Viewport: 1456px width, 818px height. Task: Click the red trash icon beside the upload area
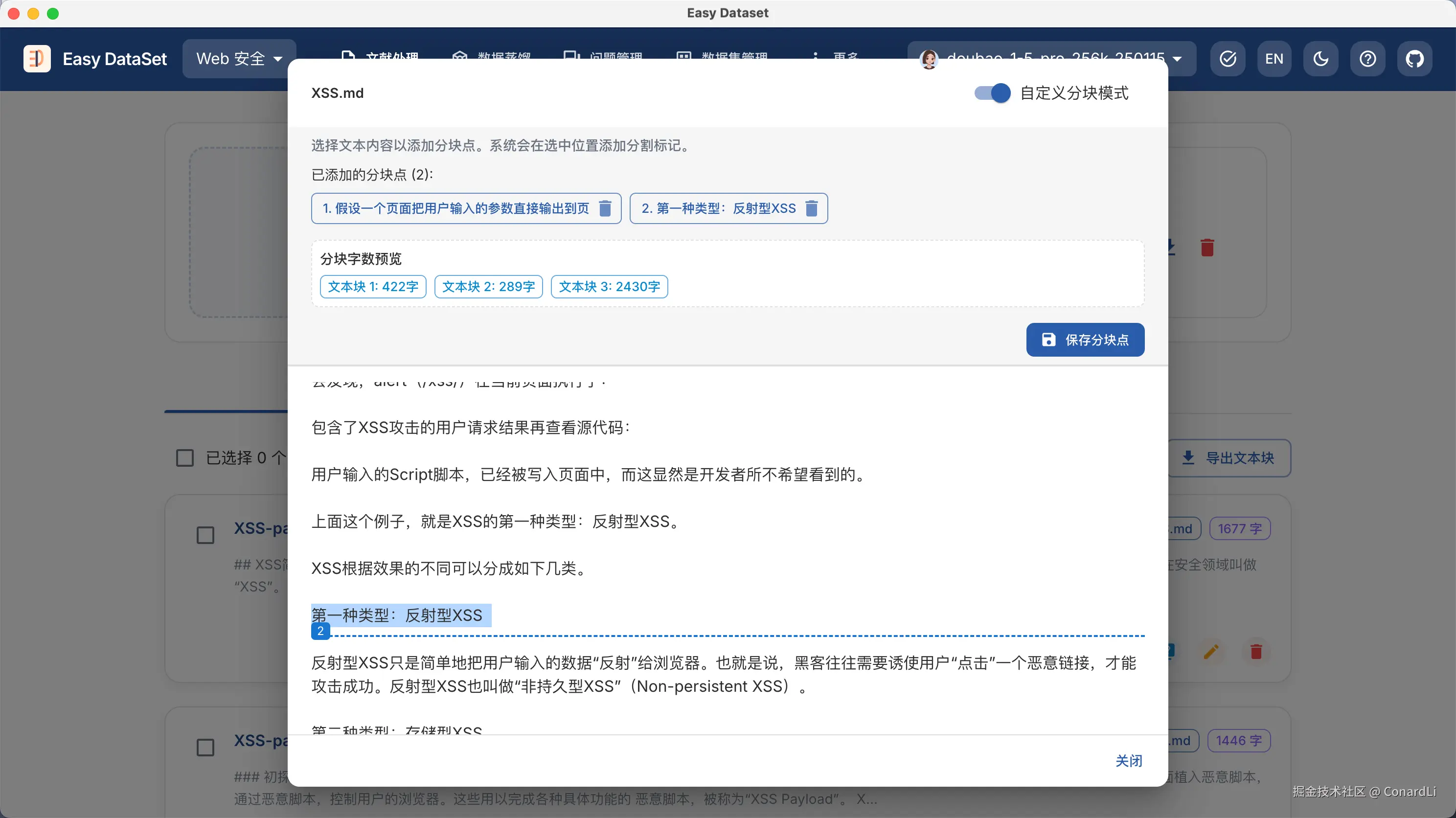(1207, 248)
